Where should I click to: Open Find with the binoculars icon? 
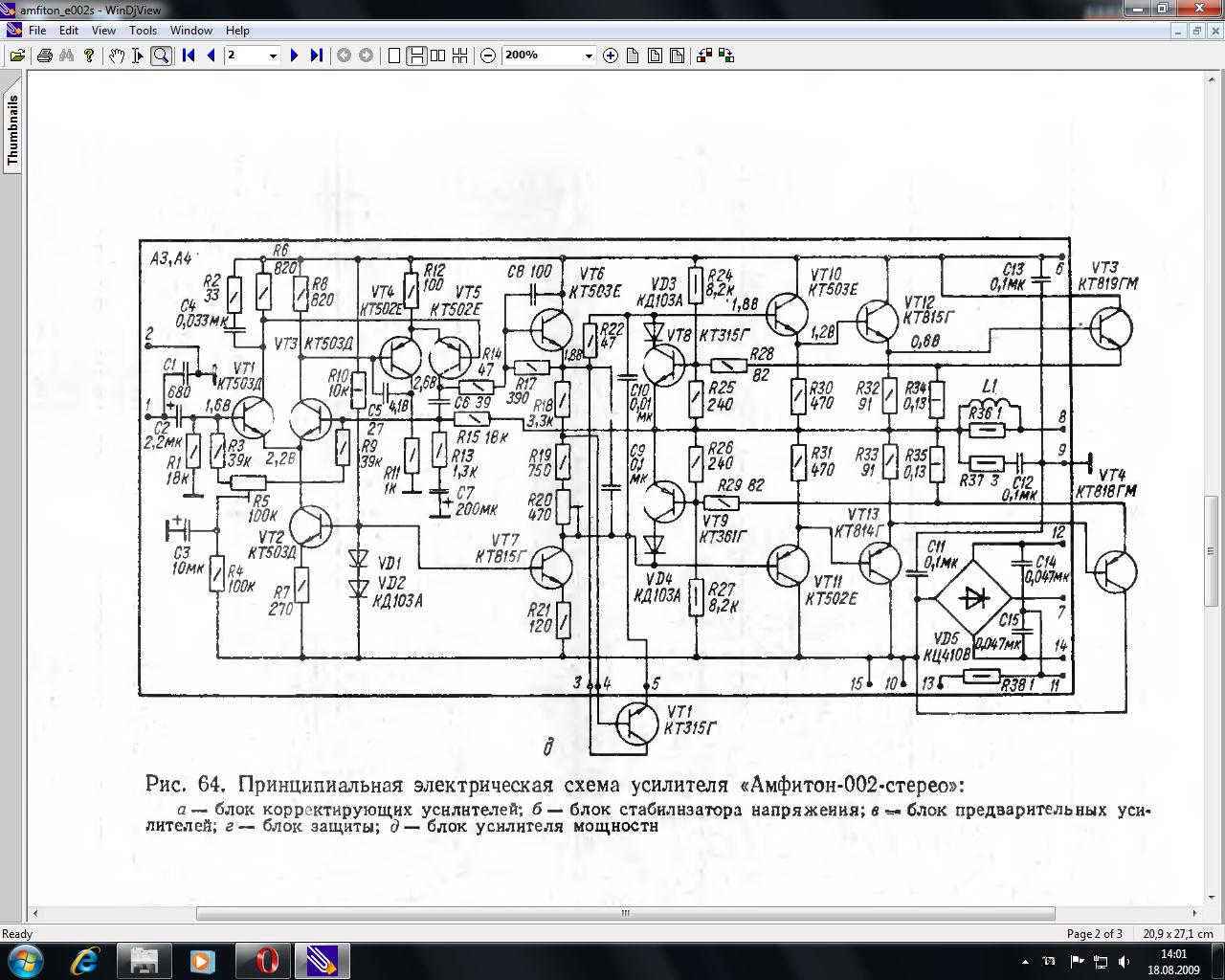pos(66,56)
